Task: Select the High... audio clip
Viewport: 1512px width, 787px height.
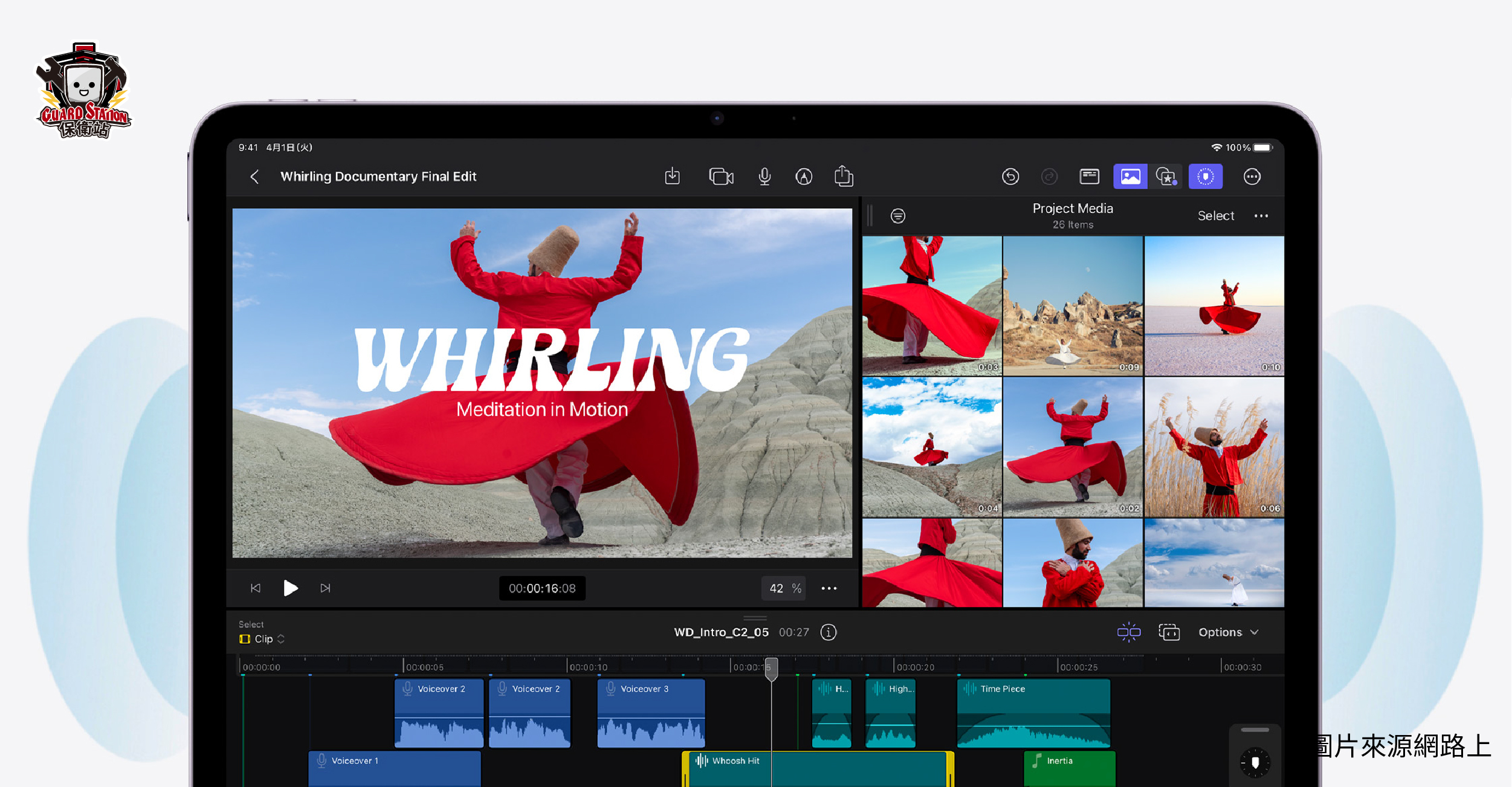Action: (890, 713)
